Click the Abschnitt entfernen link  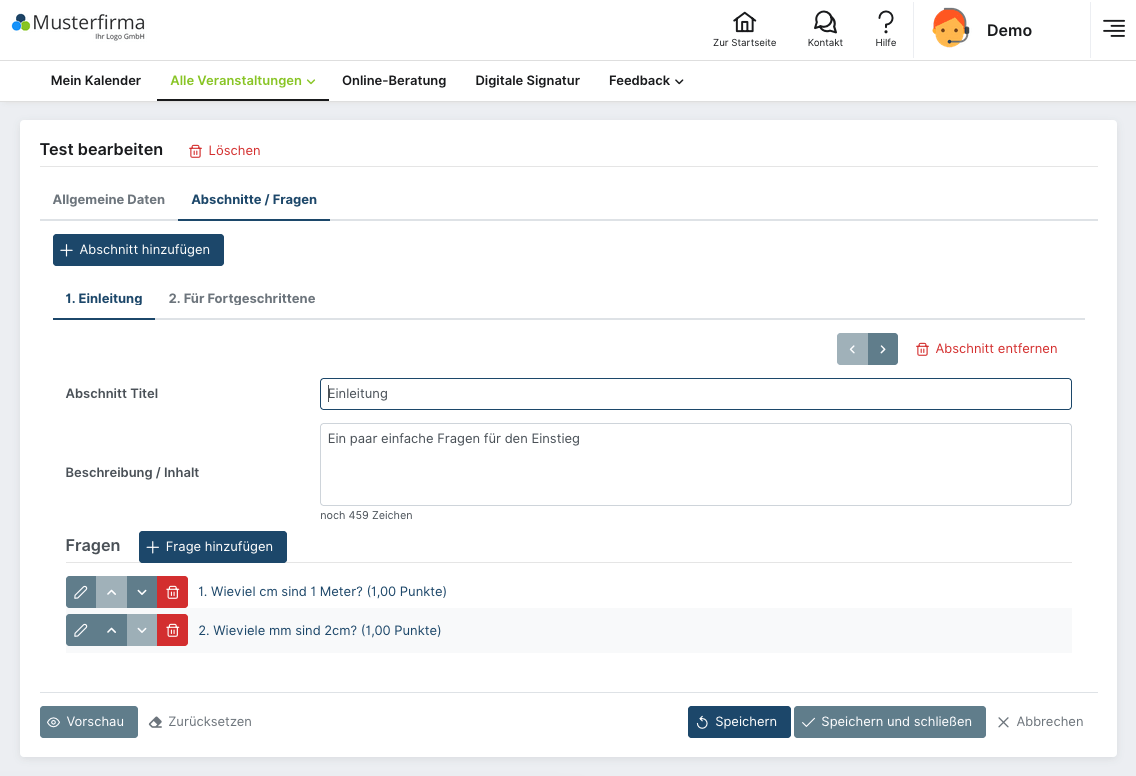point(986,349)
